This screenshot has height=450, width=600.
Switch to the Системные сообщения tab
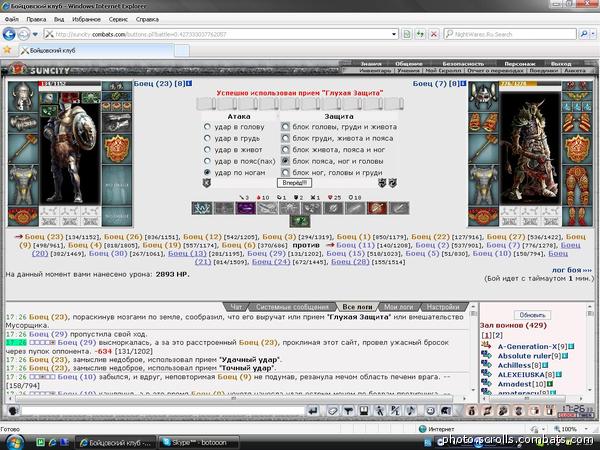coord(292,307)
